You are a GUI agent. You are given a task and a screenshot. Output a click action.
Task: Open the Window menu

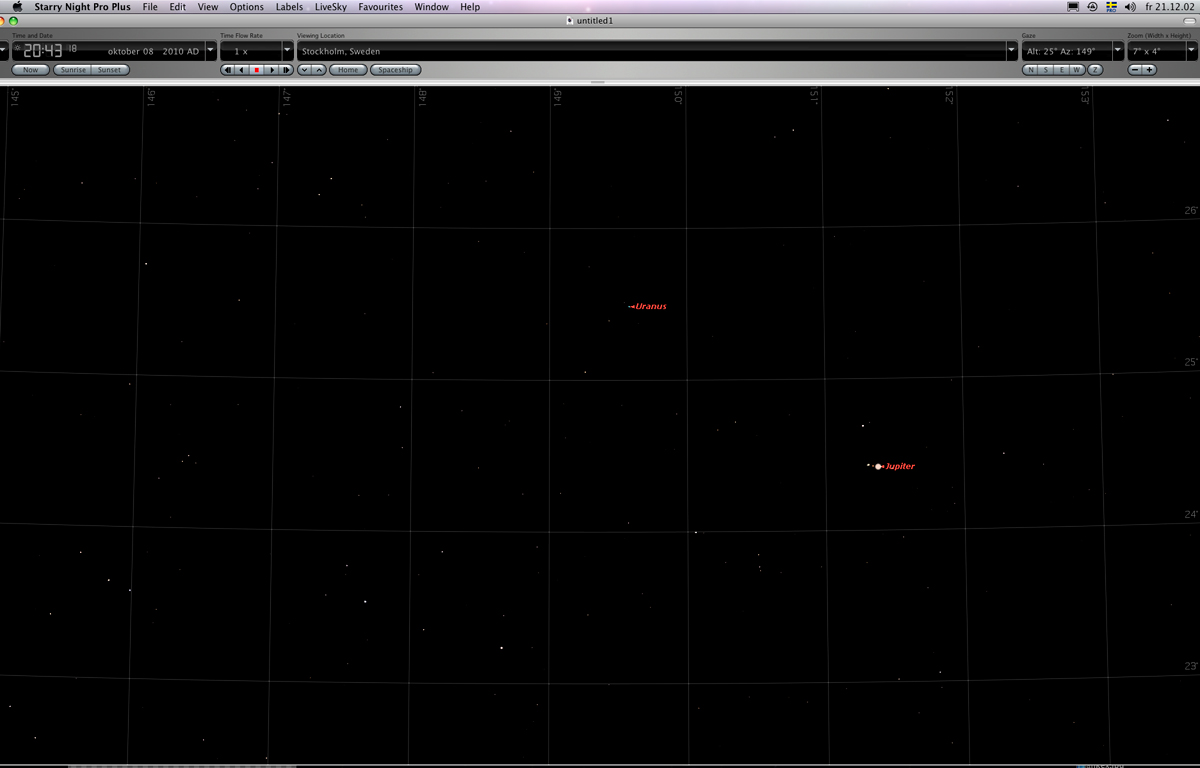click(x=431, y=7)
